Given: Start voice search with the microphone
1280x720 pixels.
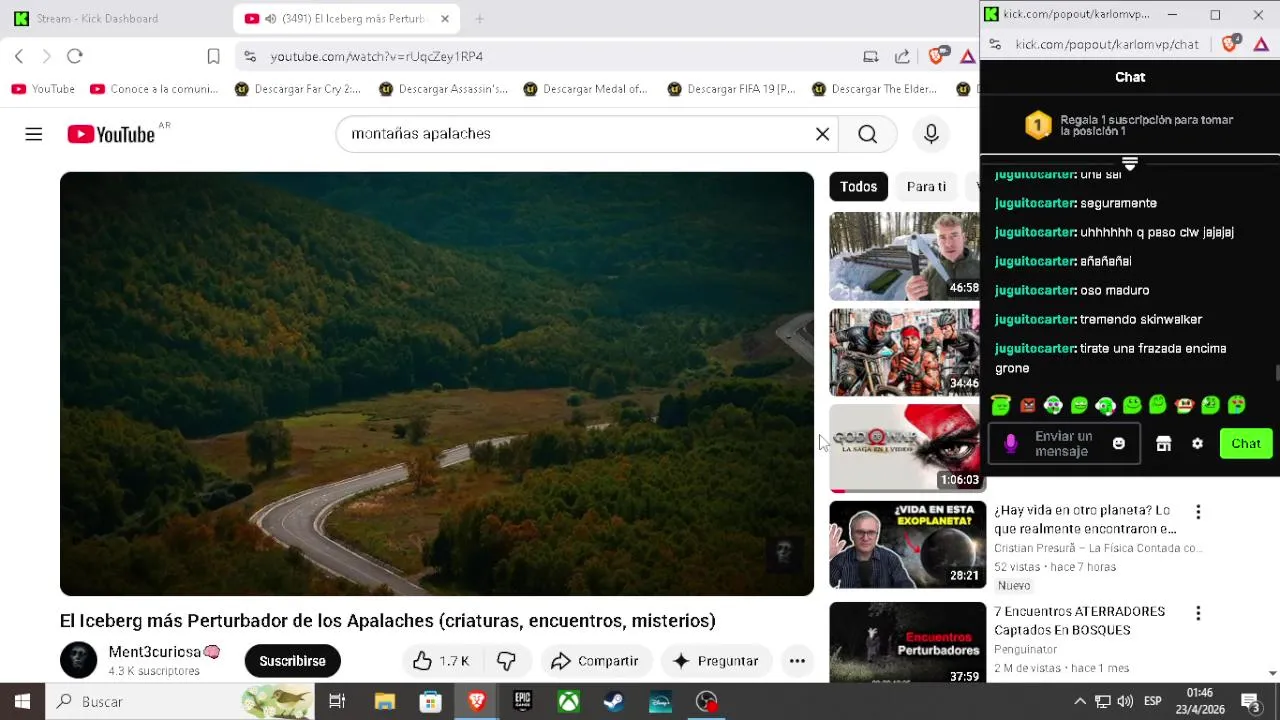Looking at the screenshot, I should pos(931,134).
